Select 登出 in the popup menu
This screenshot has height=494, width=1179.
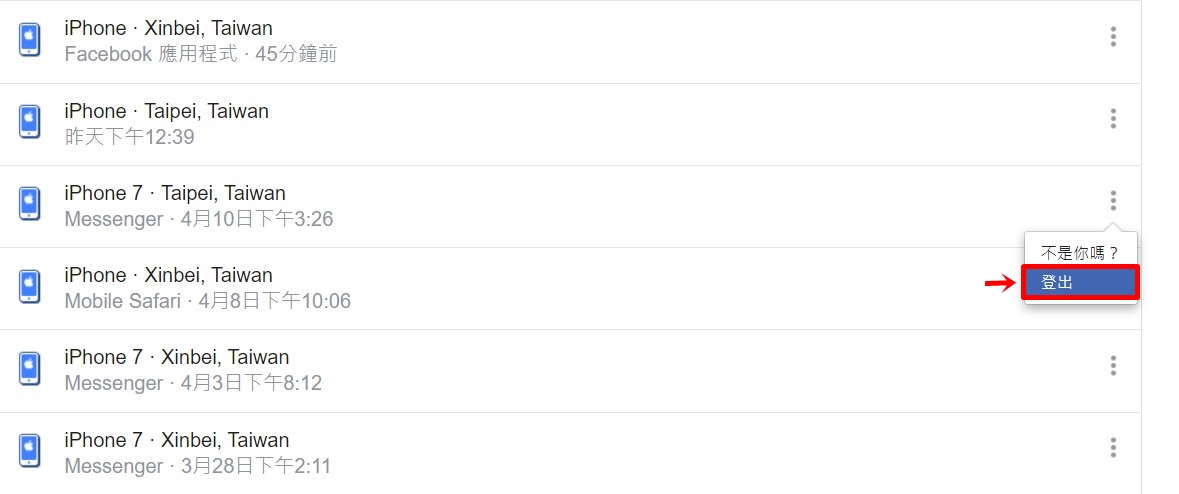tap(1080, 283)
